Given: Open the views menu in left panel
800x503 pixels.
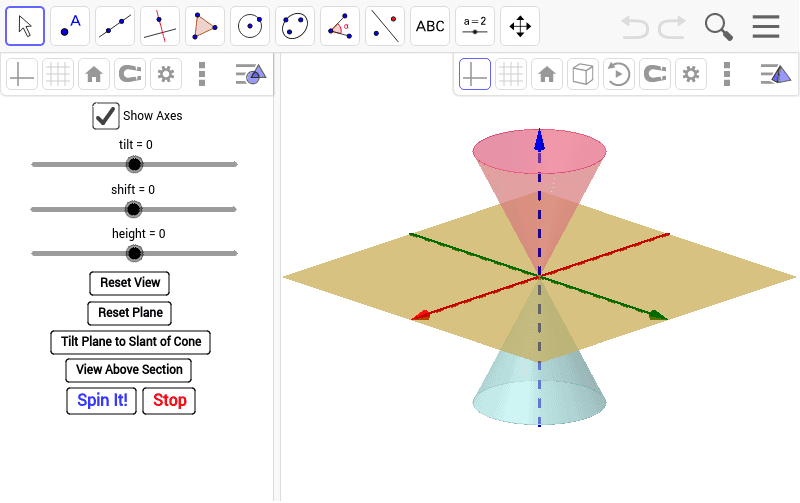Looking at the screenshot, I should (251, 74).
